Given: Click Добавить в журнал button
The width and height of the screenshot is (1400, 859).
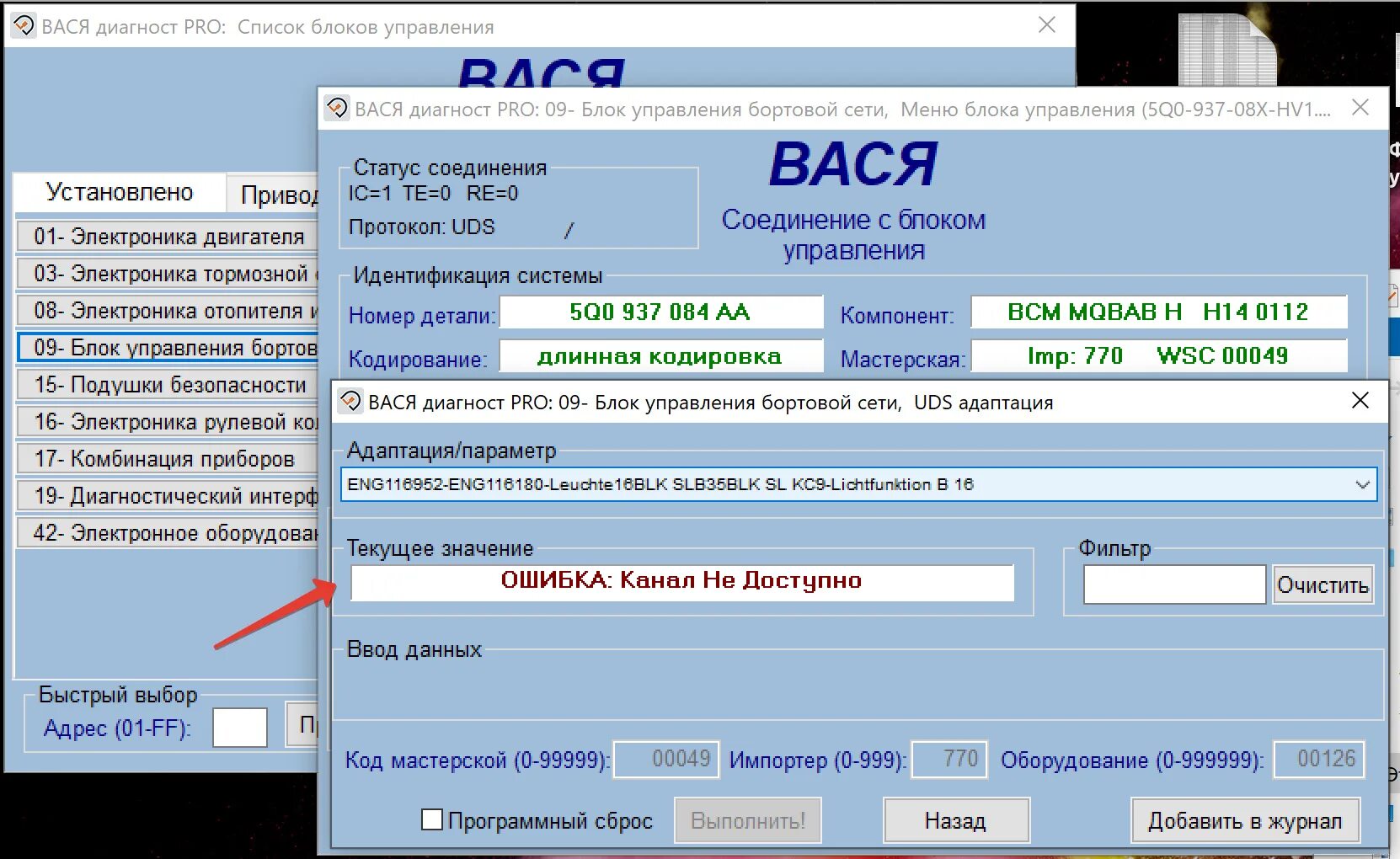Looking at the screenshot, I should (1245, 820).
